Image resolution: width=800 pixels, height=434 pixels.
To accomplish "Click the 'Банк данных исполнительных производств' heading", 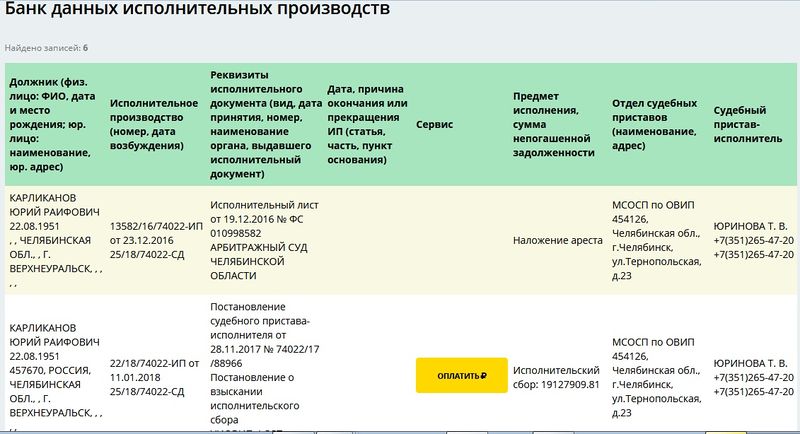I will tap(197, 9).
